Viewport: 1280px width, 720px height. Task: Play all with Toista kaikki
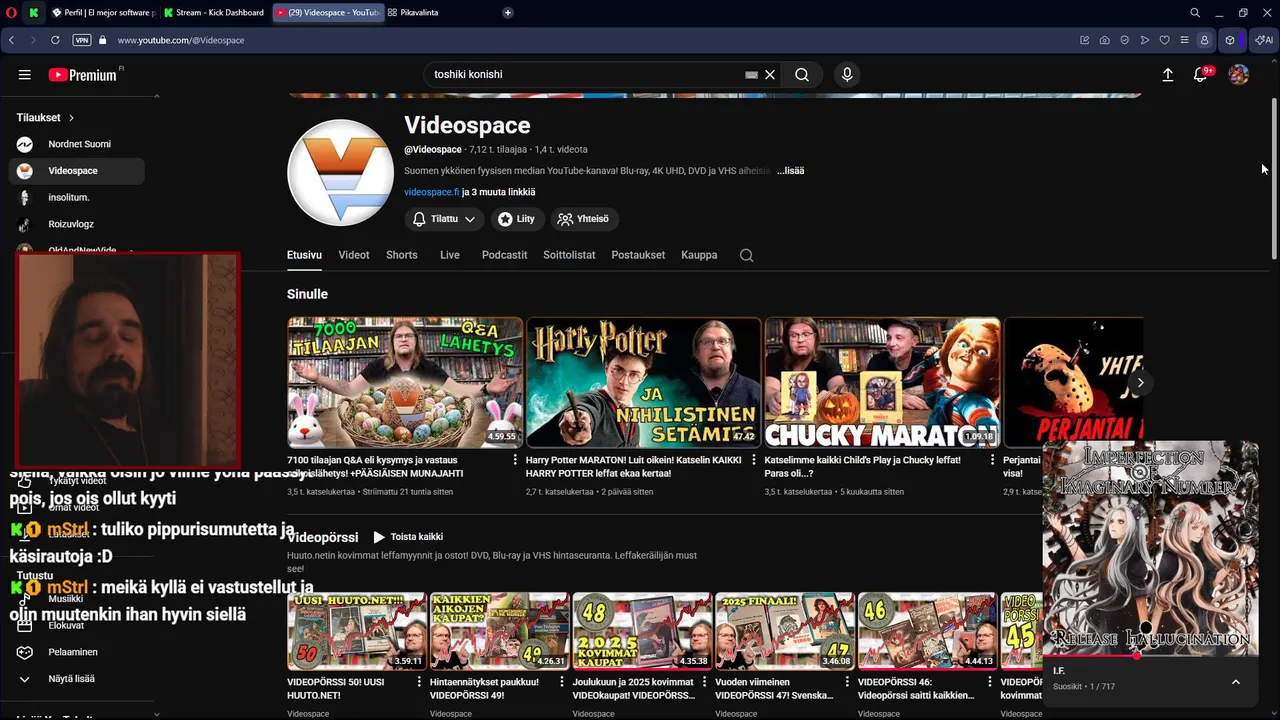[408, 537]
